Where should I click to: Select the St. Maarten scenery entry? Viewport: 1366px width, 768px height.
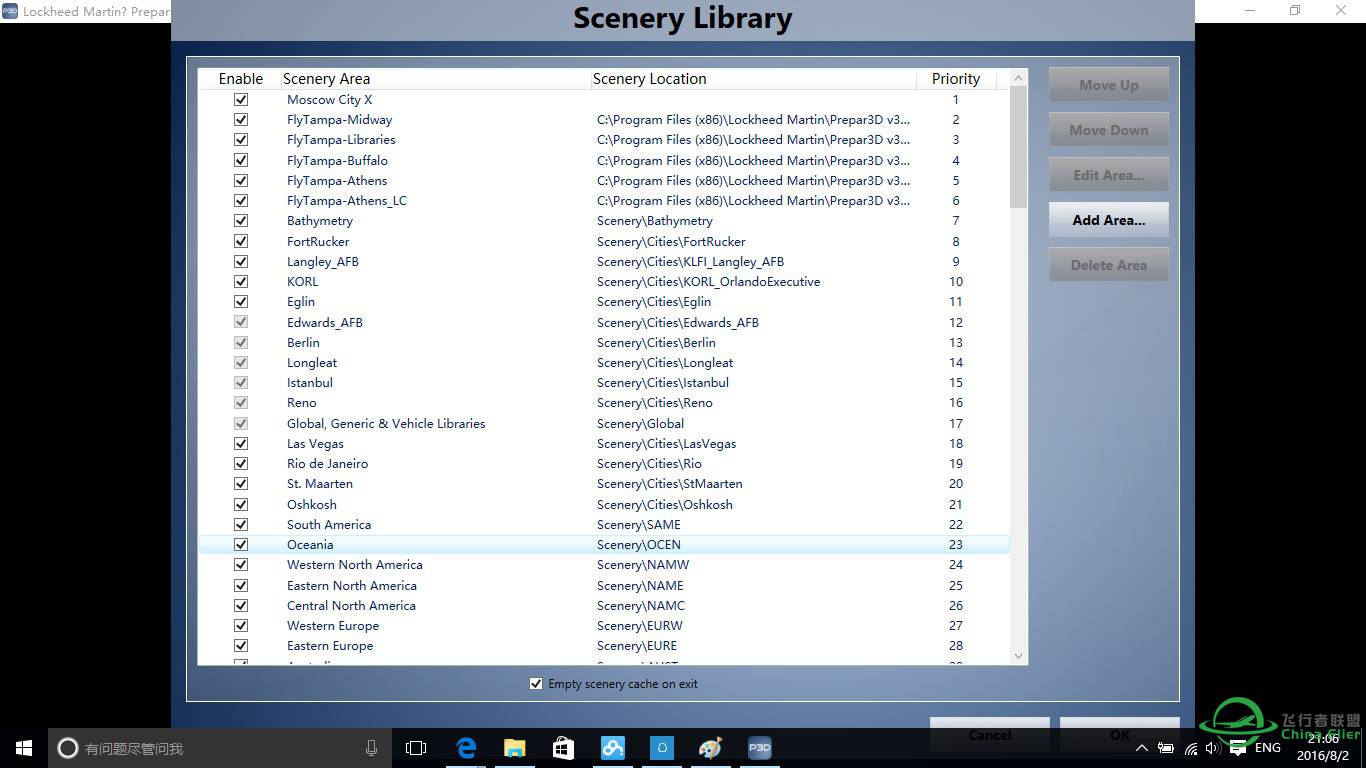(x=320, y=483)
